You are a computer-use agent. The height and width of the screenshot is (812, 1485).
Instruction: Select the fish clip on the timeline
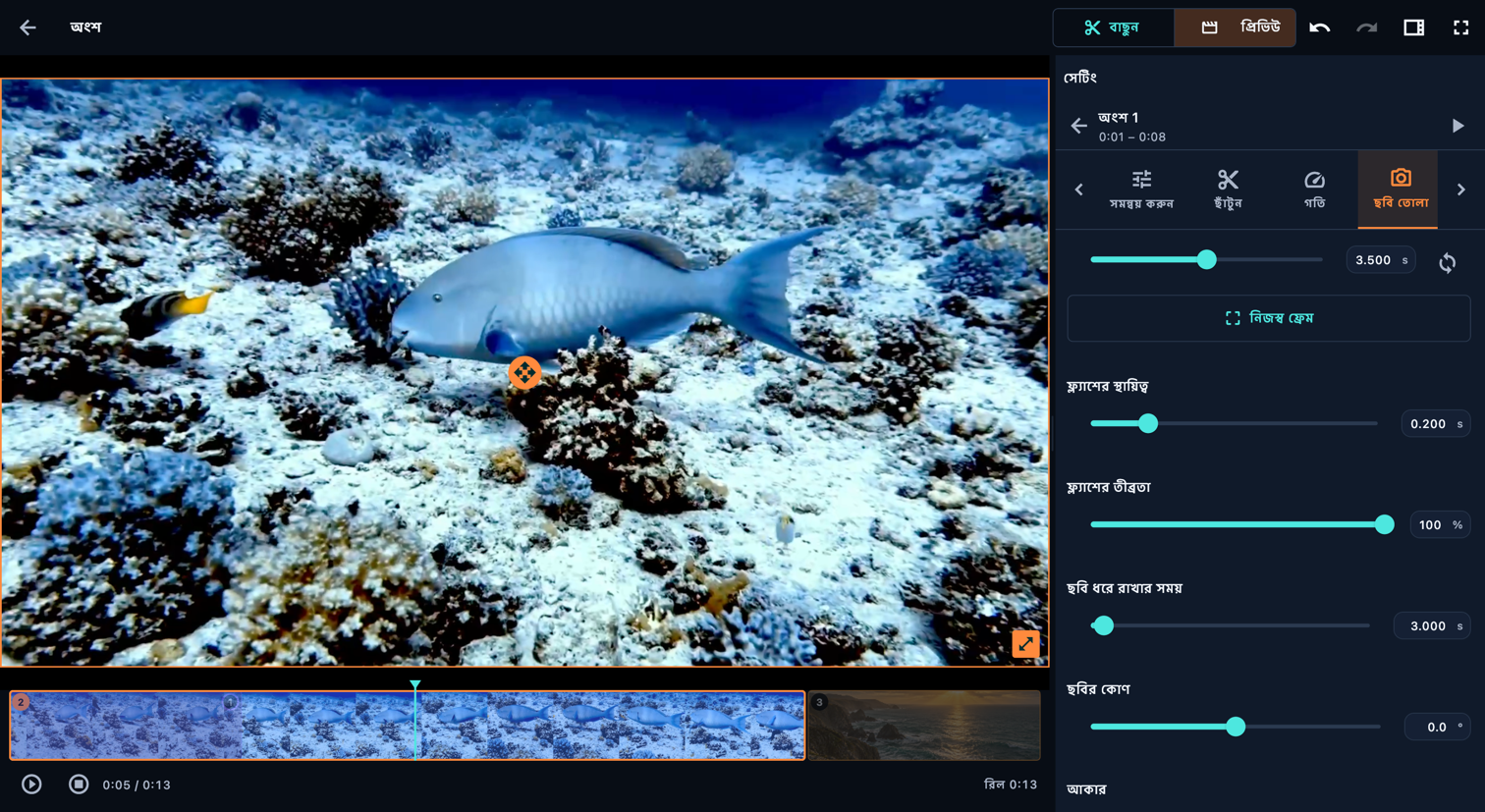[408, 726]
